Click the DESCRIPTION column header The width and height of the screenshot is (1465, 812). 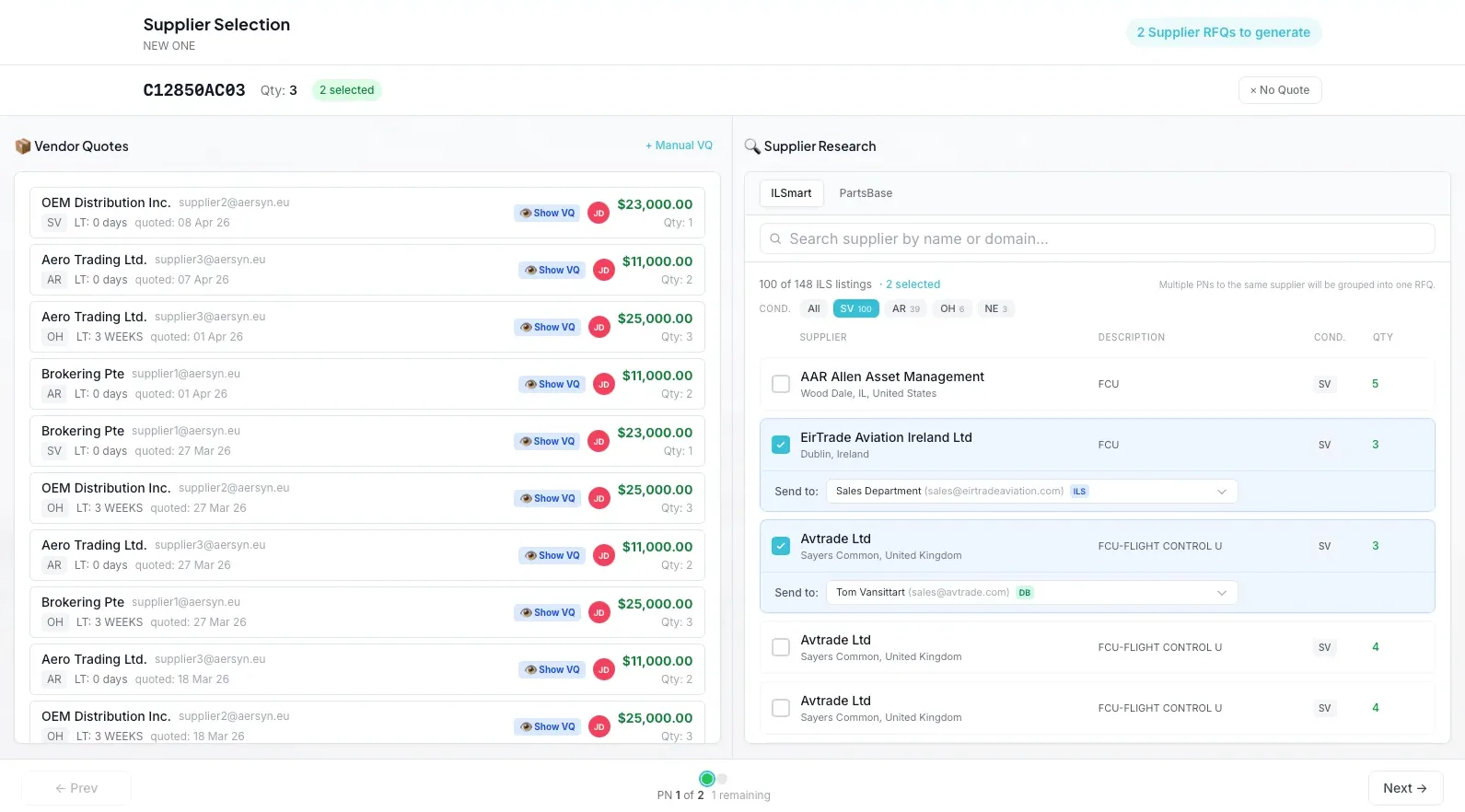pyautogui.click(x=1132, y=338)
